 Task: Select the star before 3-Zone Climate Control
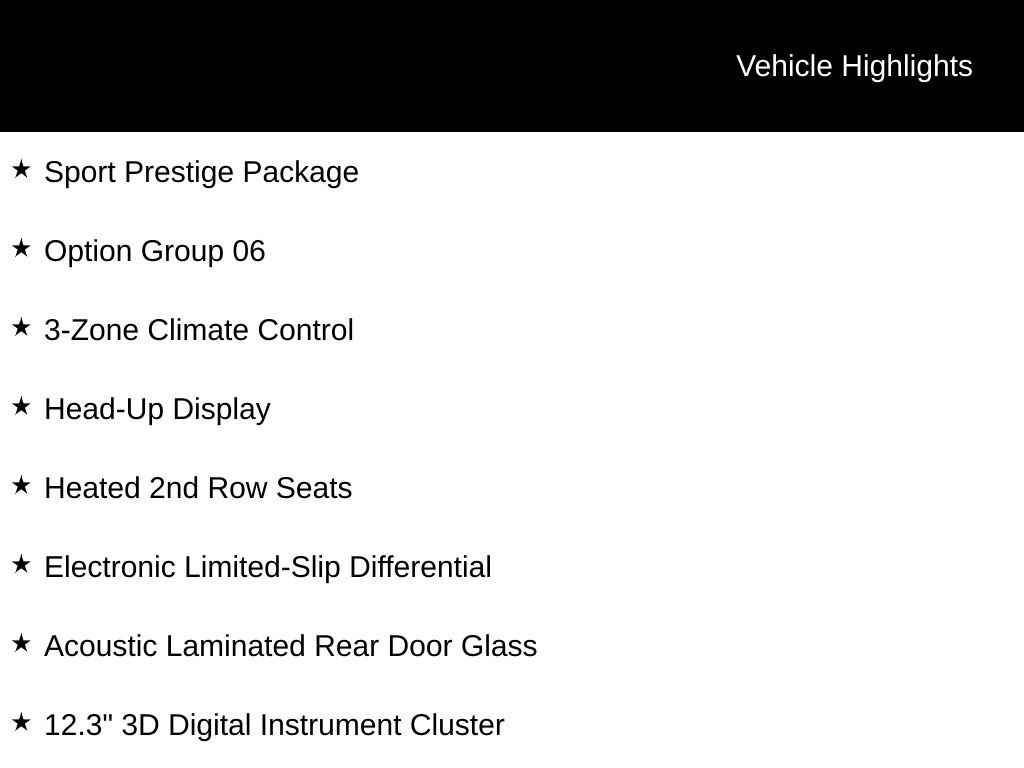point(21,327)
